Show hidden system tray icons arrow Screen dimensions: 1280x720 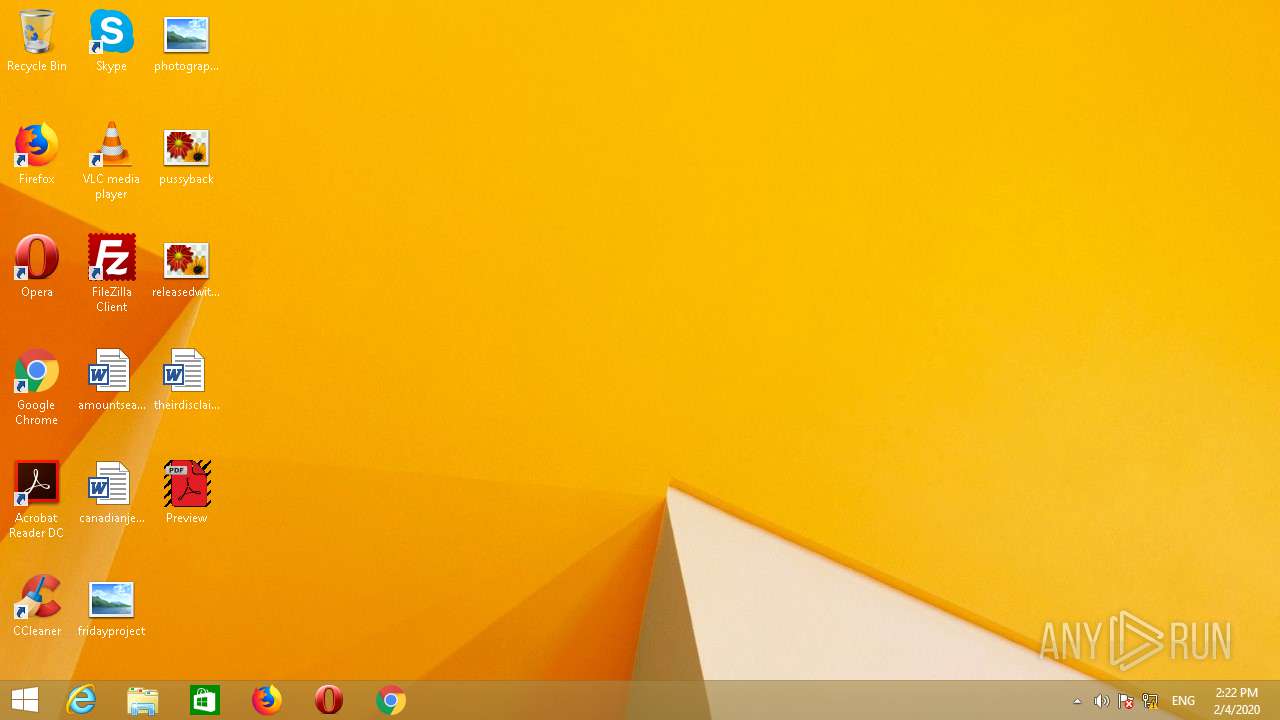1077,701
